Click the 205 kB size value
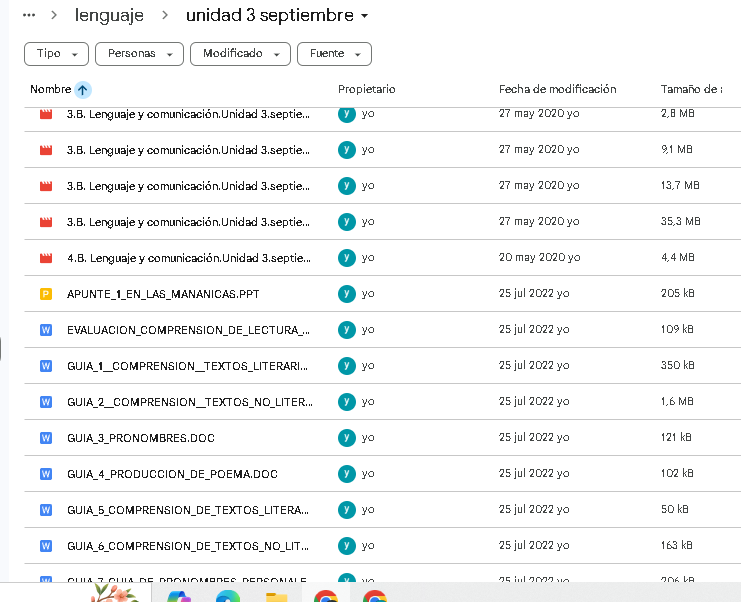 (x=677, y=293)
